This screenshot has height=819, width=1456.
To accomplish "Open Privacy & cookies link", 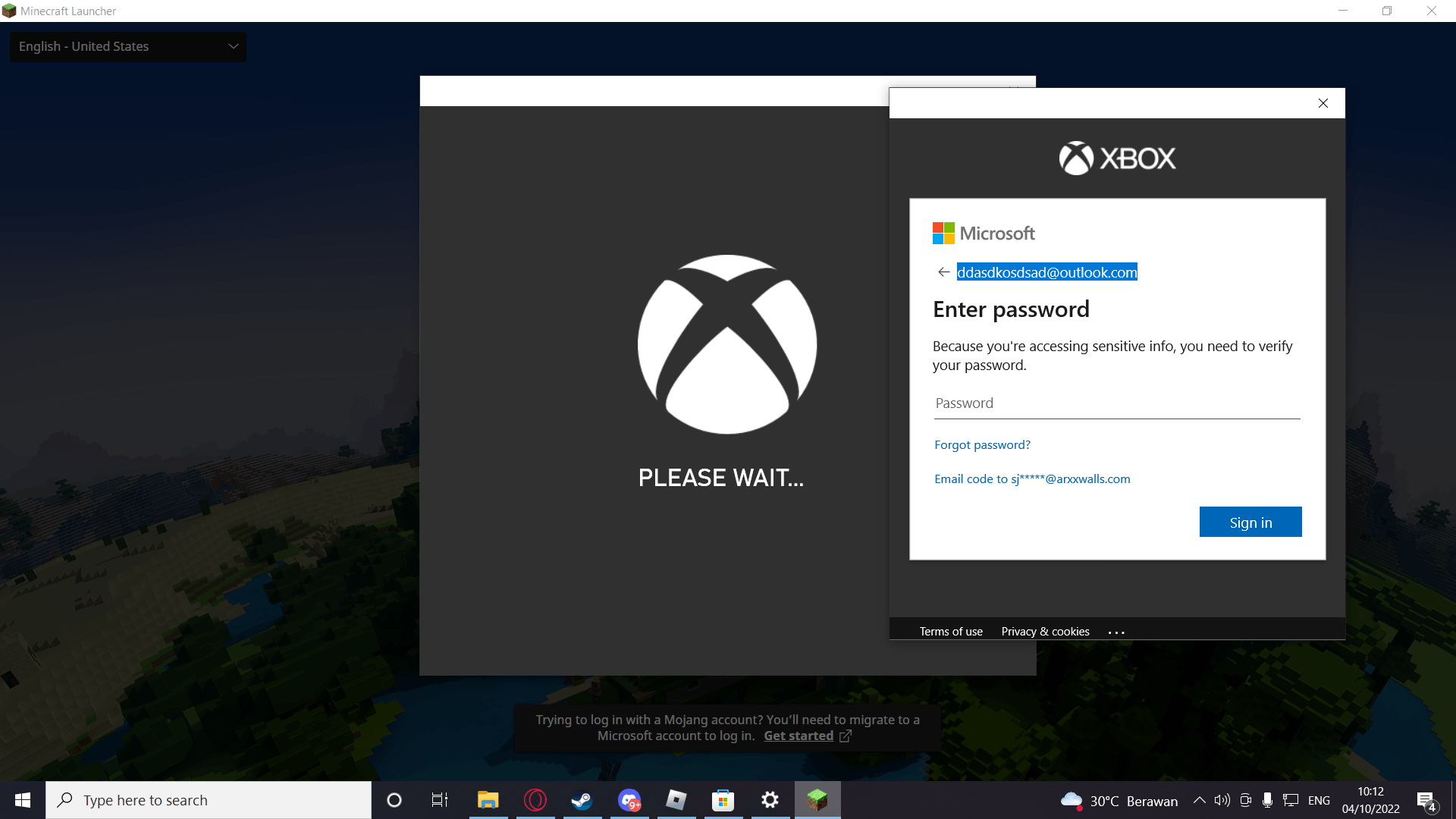I will point(1045,632).
